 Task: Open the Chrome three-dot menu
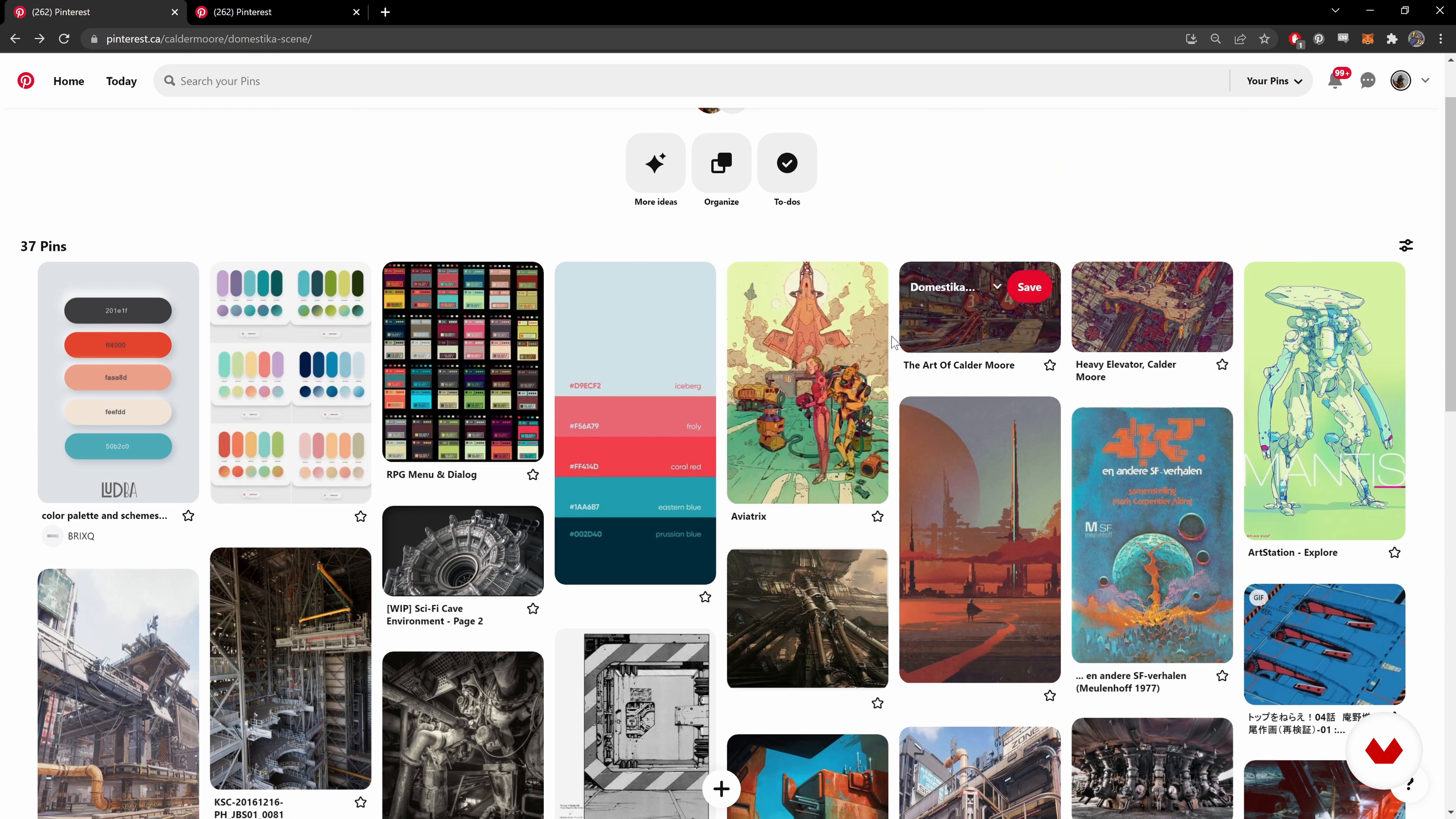[x=1441, y=38]
